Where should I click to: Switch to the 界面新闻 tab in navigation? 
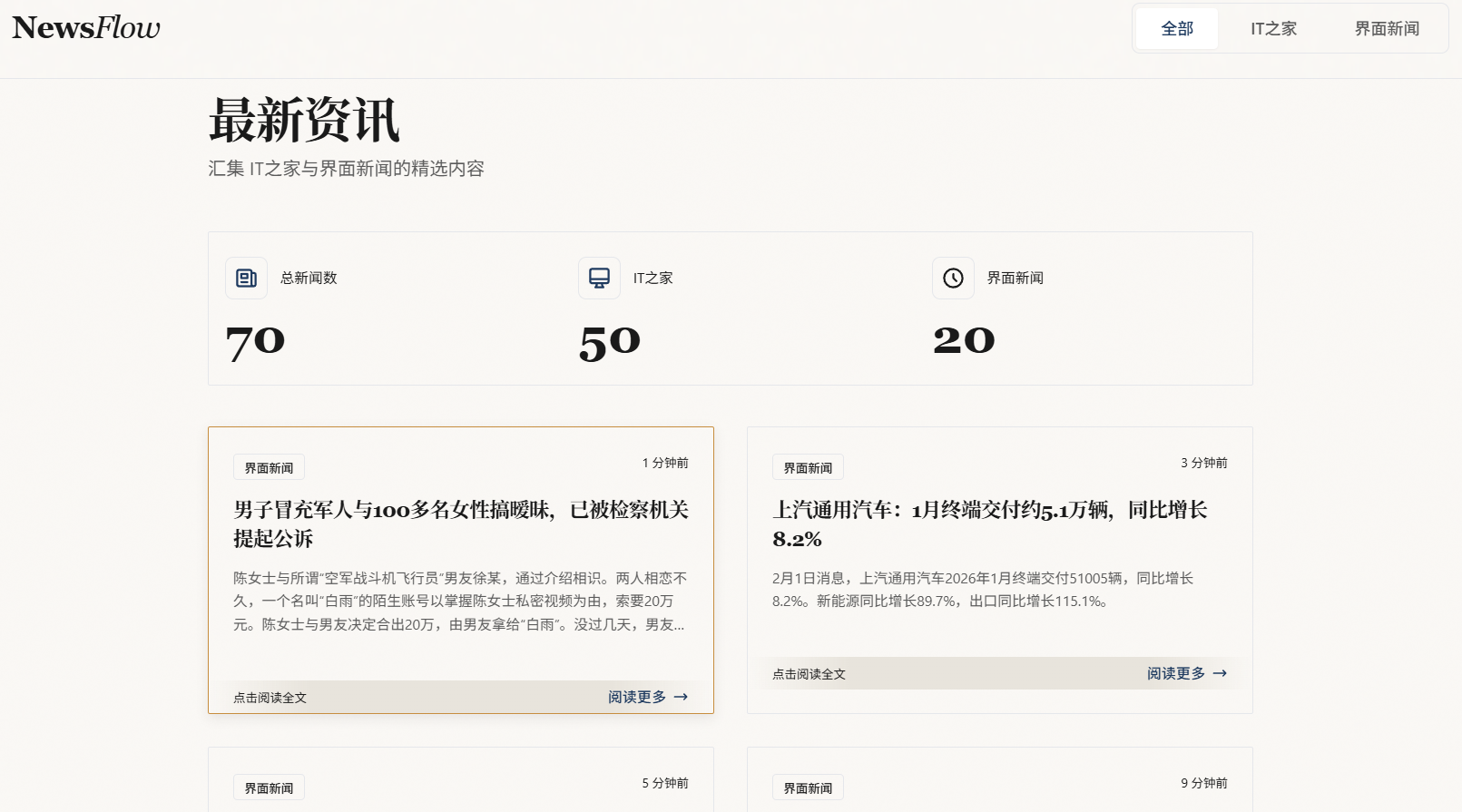click(1387, 29)
